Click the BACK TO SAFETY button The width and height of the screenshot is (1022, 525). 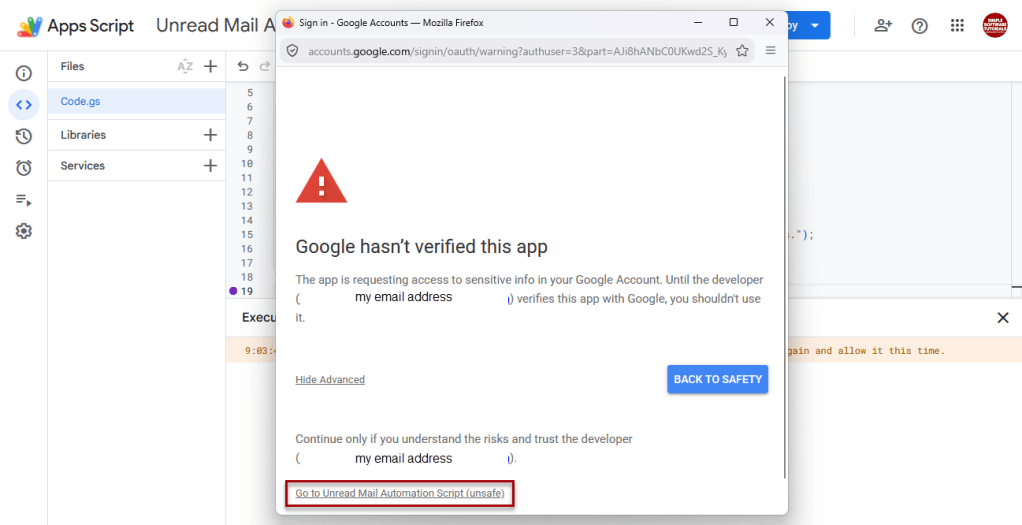(718, 379)
